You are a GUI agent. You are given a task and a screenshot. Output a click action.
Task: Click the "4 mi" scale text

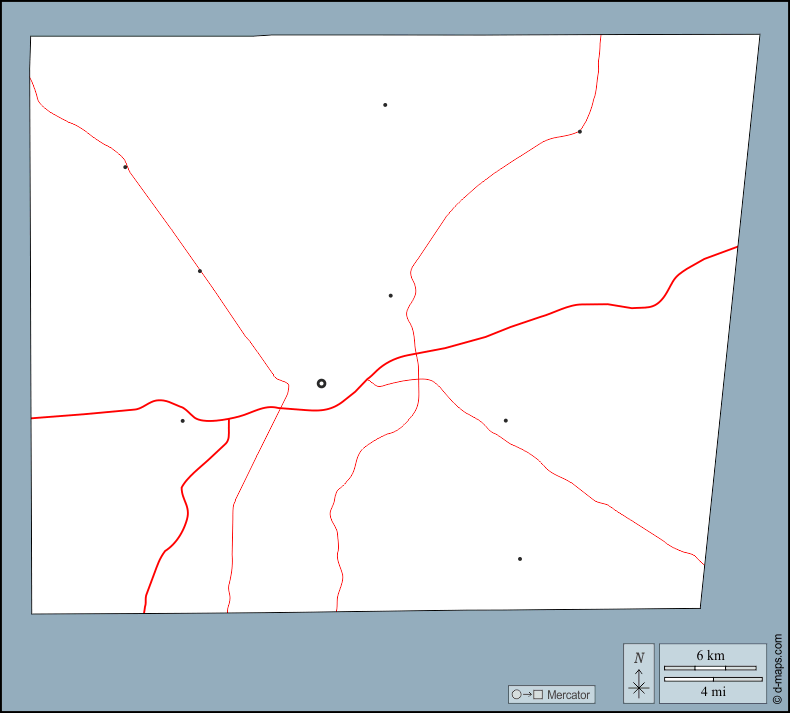pos(712,691)
